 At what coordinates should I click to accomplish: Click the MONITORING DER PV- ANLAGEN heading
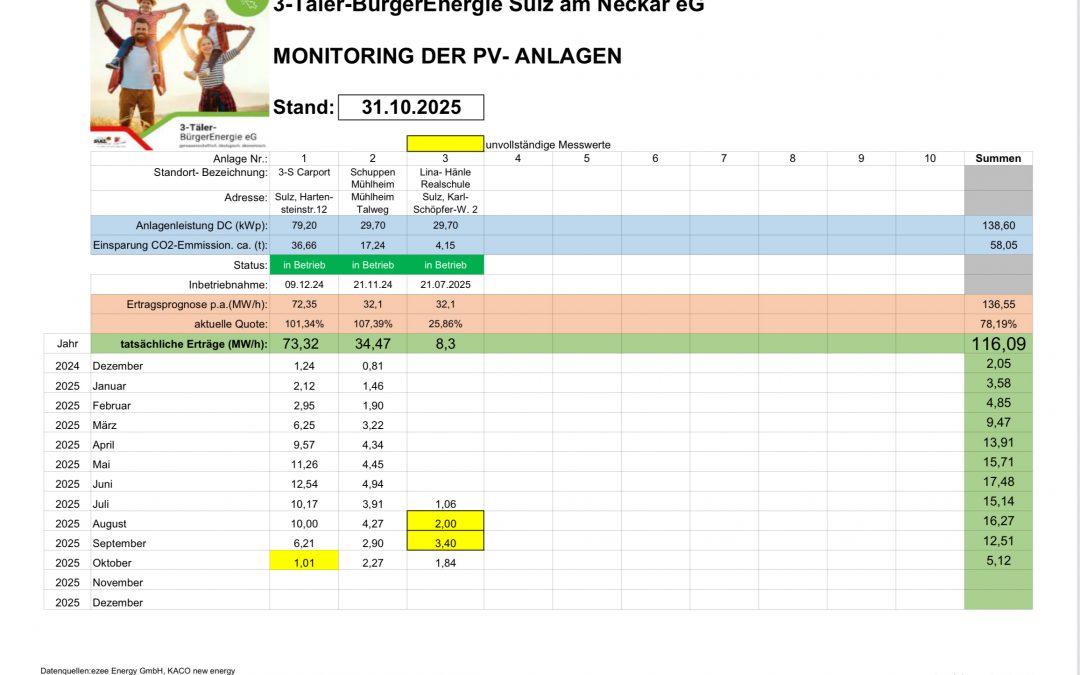447,56
